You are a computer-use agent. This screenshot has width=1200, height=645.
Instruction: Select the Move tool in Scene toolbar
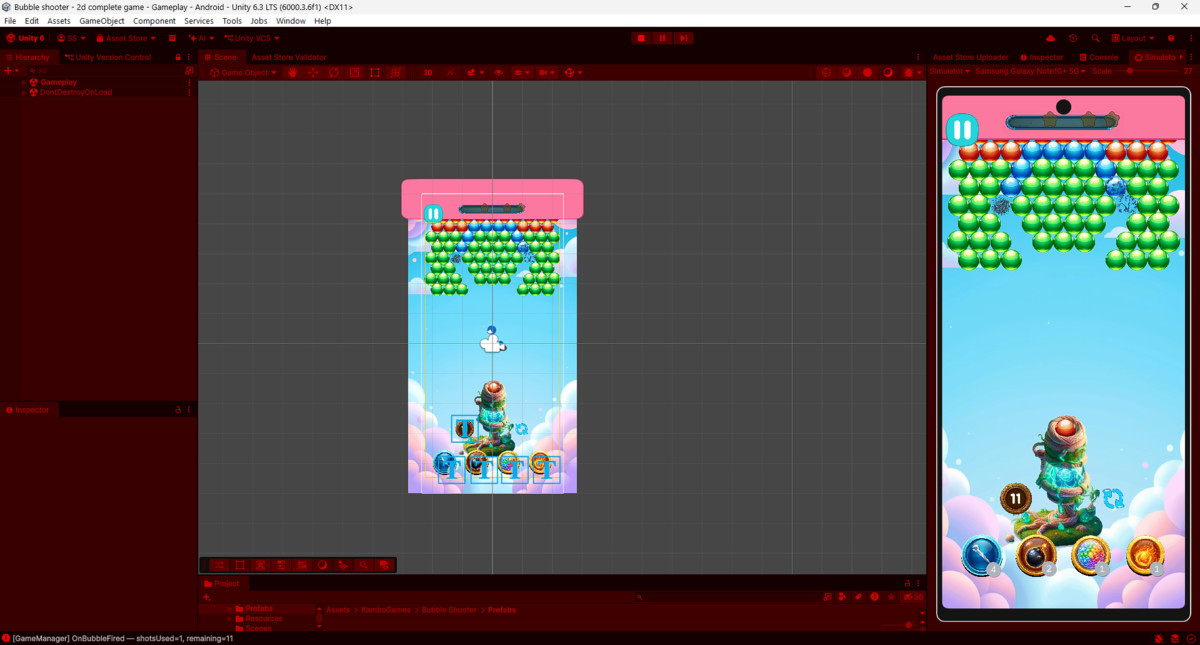pyautogui.click(x=313, y=72)
